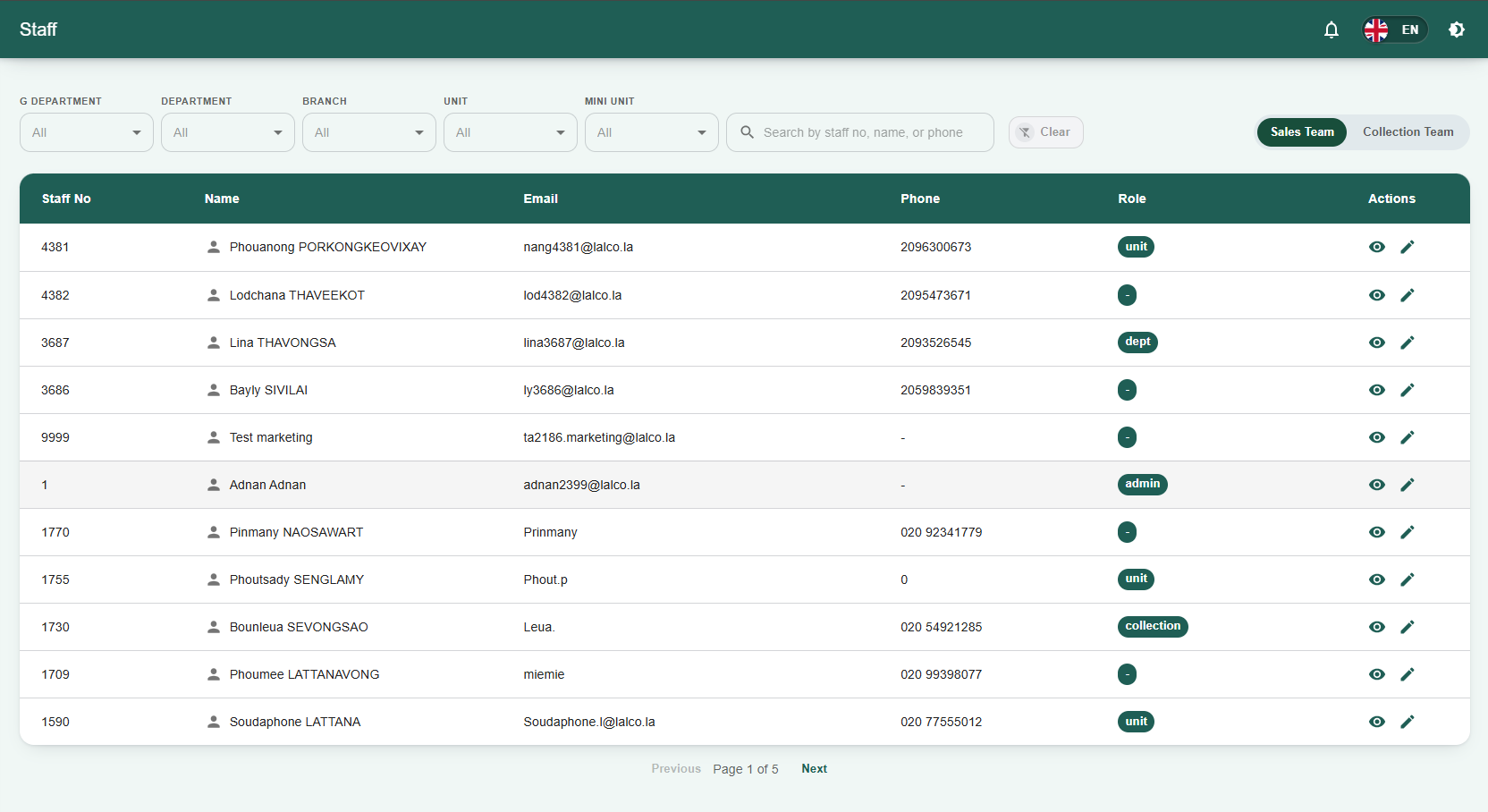View details for Lodchana THAVEEKOT

[1377, 295]
